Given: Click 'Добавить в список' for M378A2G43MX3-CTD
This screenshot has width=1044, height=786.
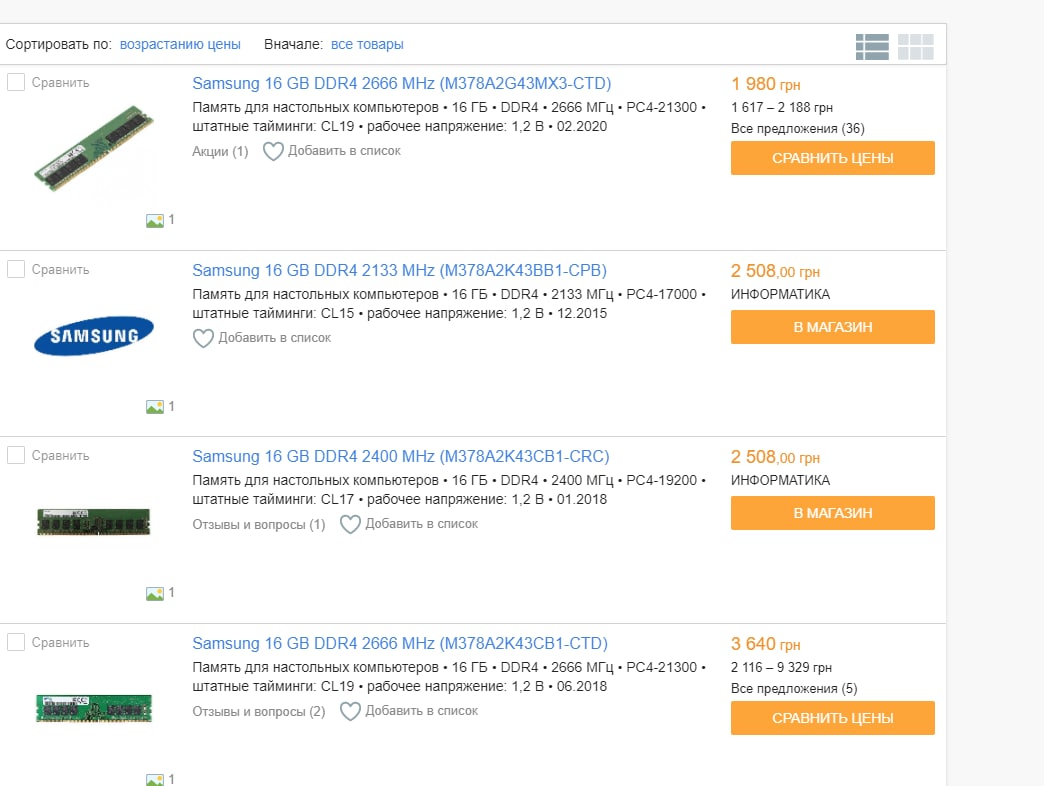Looking at the screenshot, I should click(344, 151).
